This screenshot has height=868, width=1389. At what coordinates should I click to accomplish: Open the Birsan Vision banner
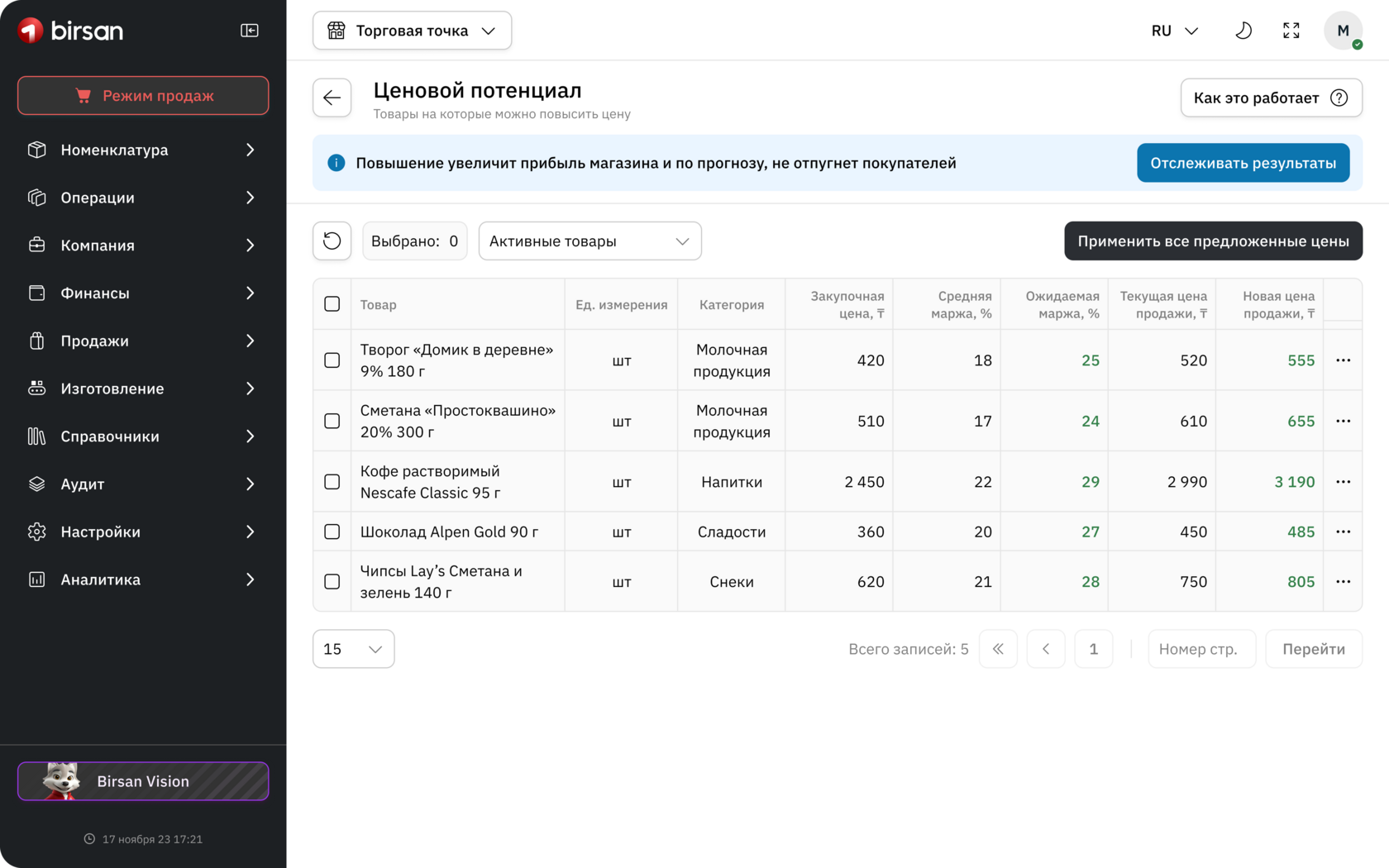pyautogui.click(x=143, y=781)
